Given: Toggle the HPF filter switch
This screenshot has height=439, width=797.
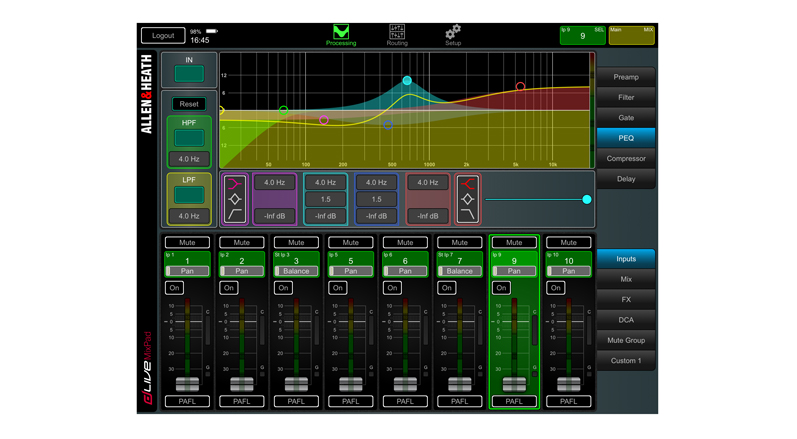Looking at the screenshot, I should click(189, 138).
